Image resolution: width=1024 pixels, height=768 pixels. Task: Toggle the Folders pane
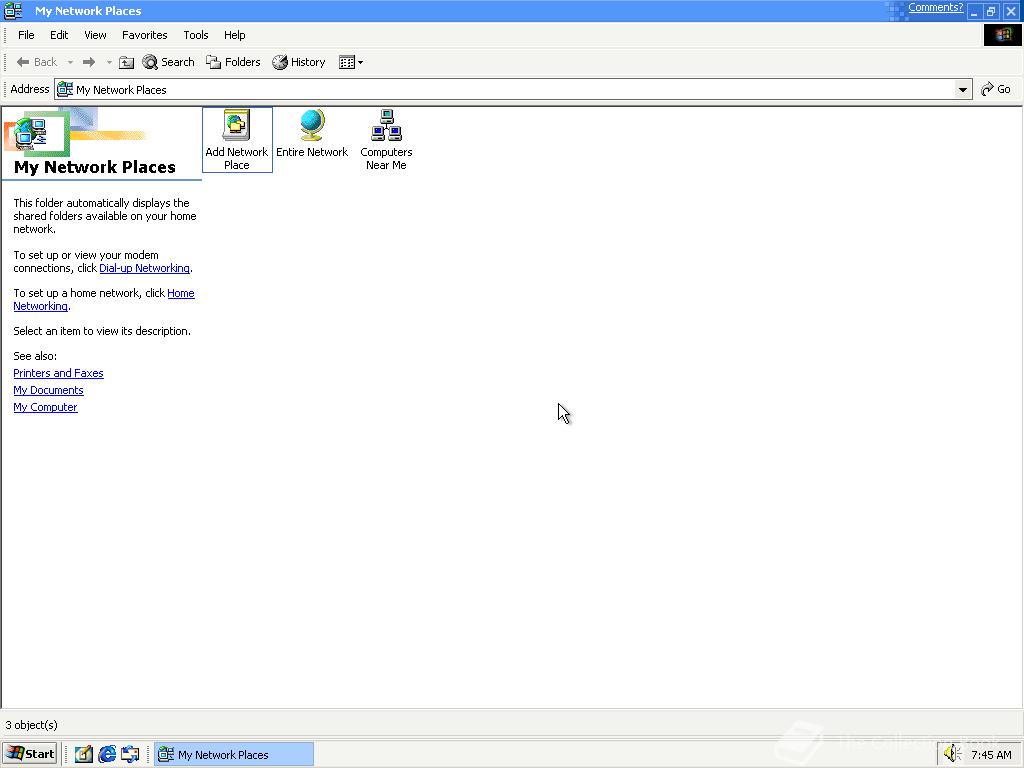(233, 62)
